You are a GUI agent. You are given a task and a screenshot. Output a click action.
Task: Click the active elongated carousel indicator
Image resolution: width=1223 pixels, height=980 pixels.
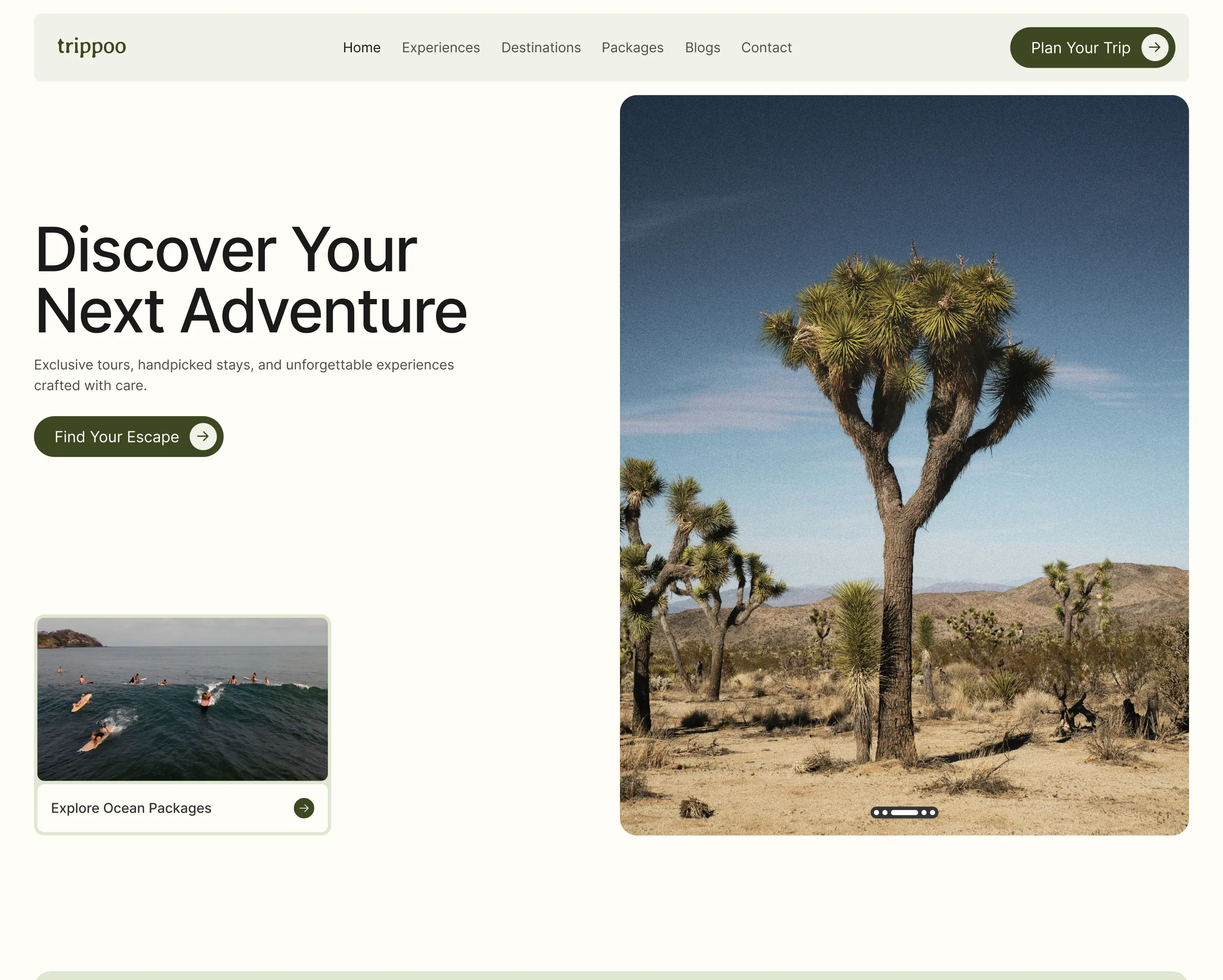click(x=905, y=813)
